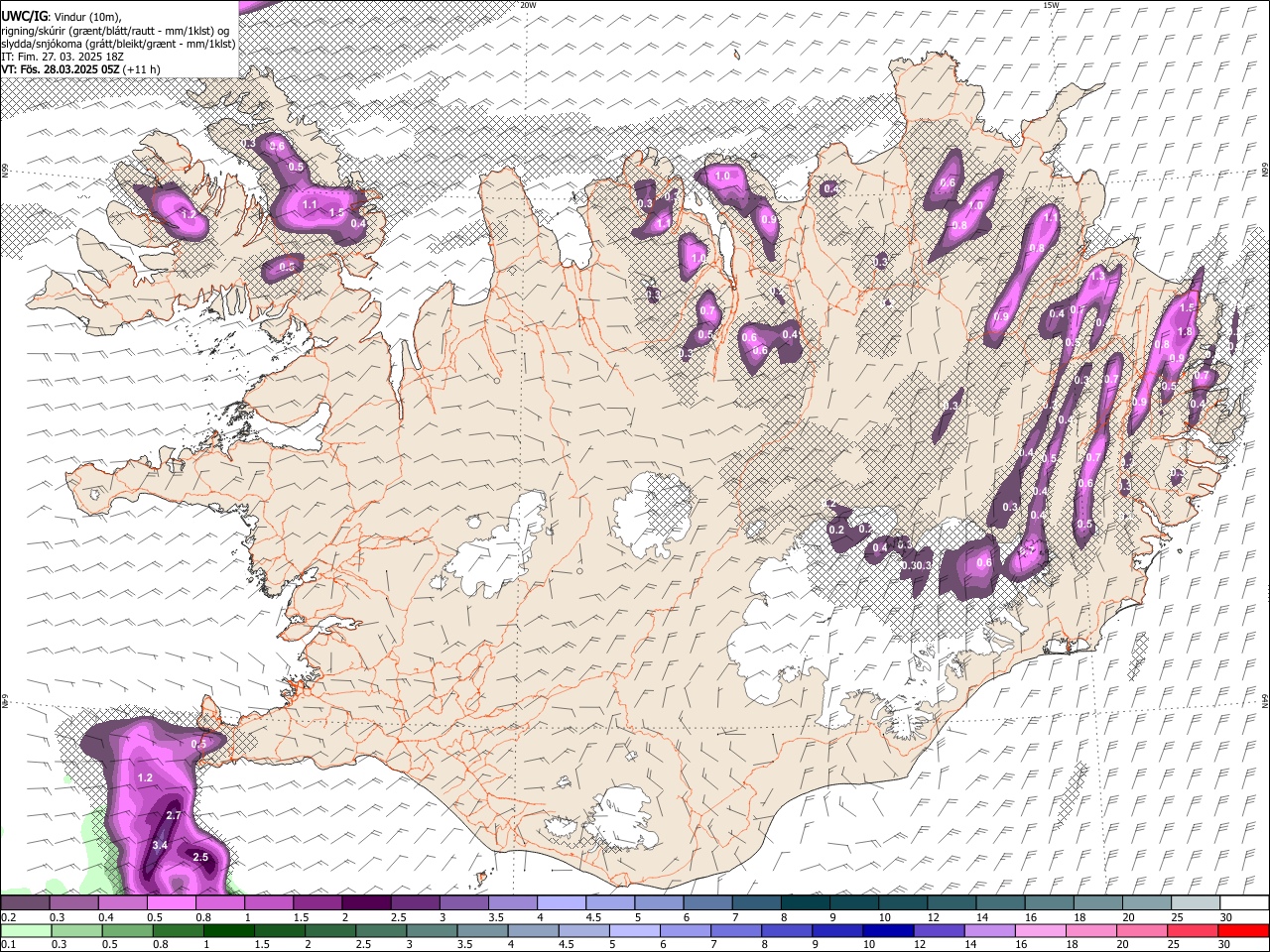Click the 1.1 value in northern Westfjords blob
The height and width of the screenshot is (952, 1270).
309,205
